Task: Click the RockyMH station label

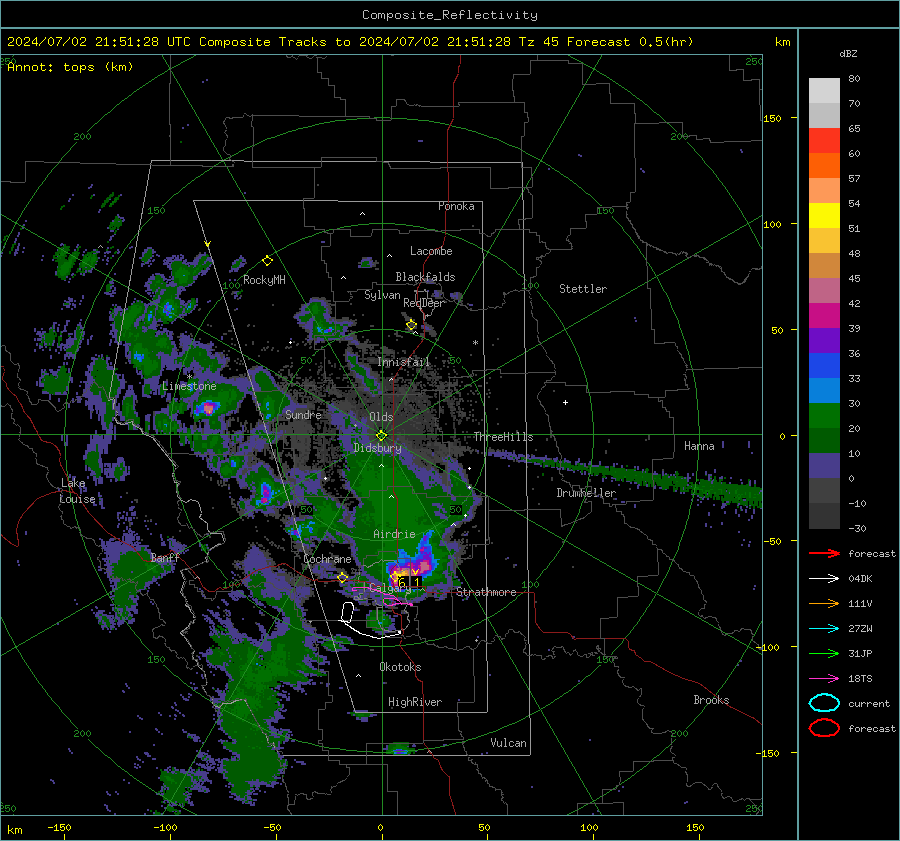Action: pyautogui.click(x=264, y=280)
